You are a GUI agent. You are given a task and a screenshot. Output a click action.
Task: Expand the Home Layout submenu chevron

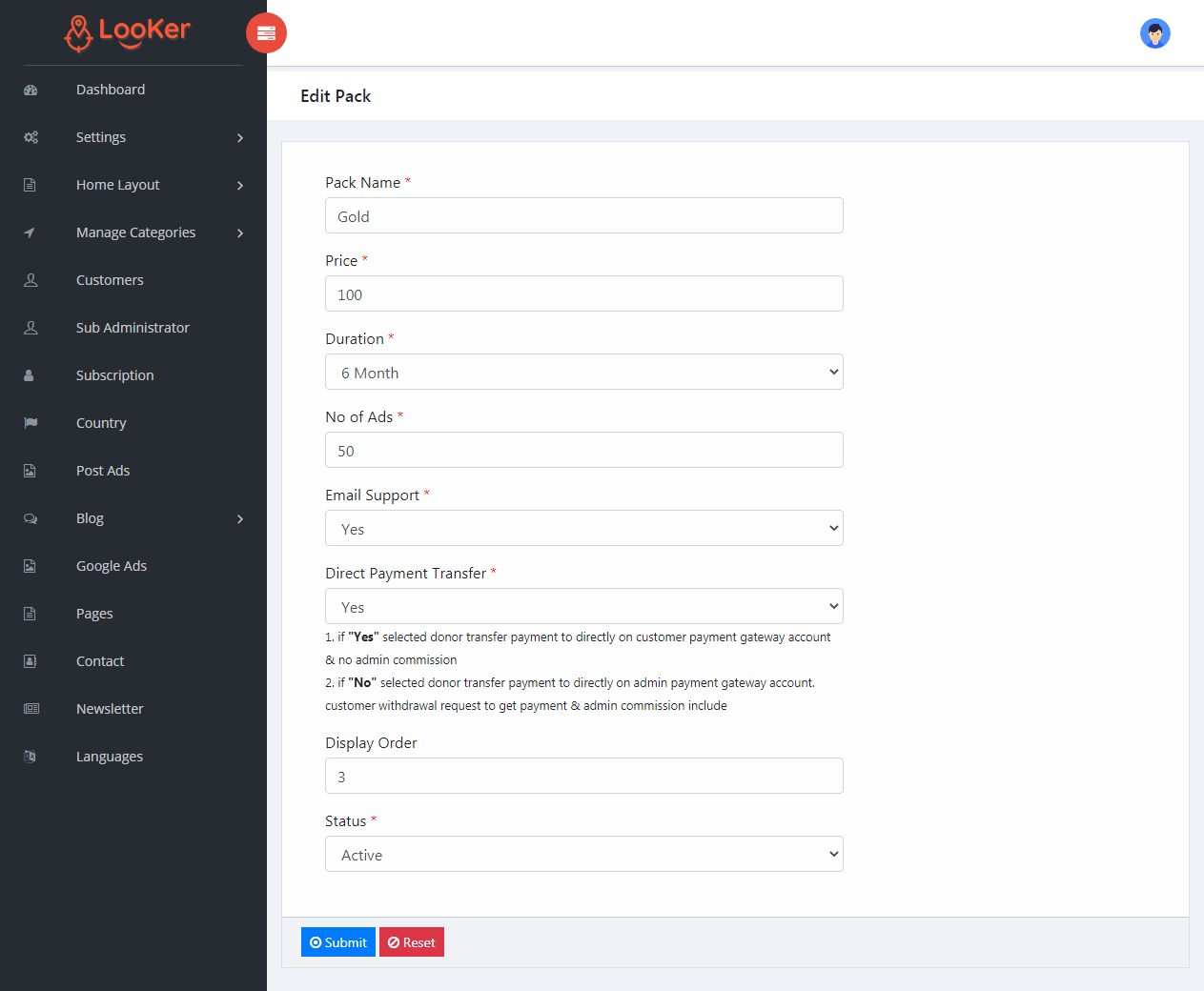(240, 186)
